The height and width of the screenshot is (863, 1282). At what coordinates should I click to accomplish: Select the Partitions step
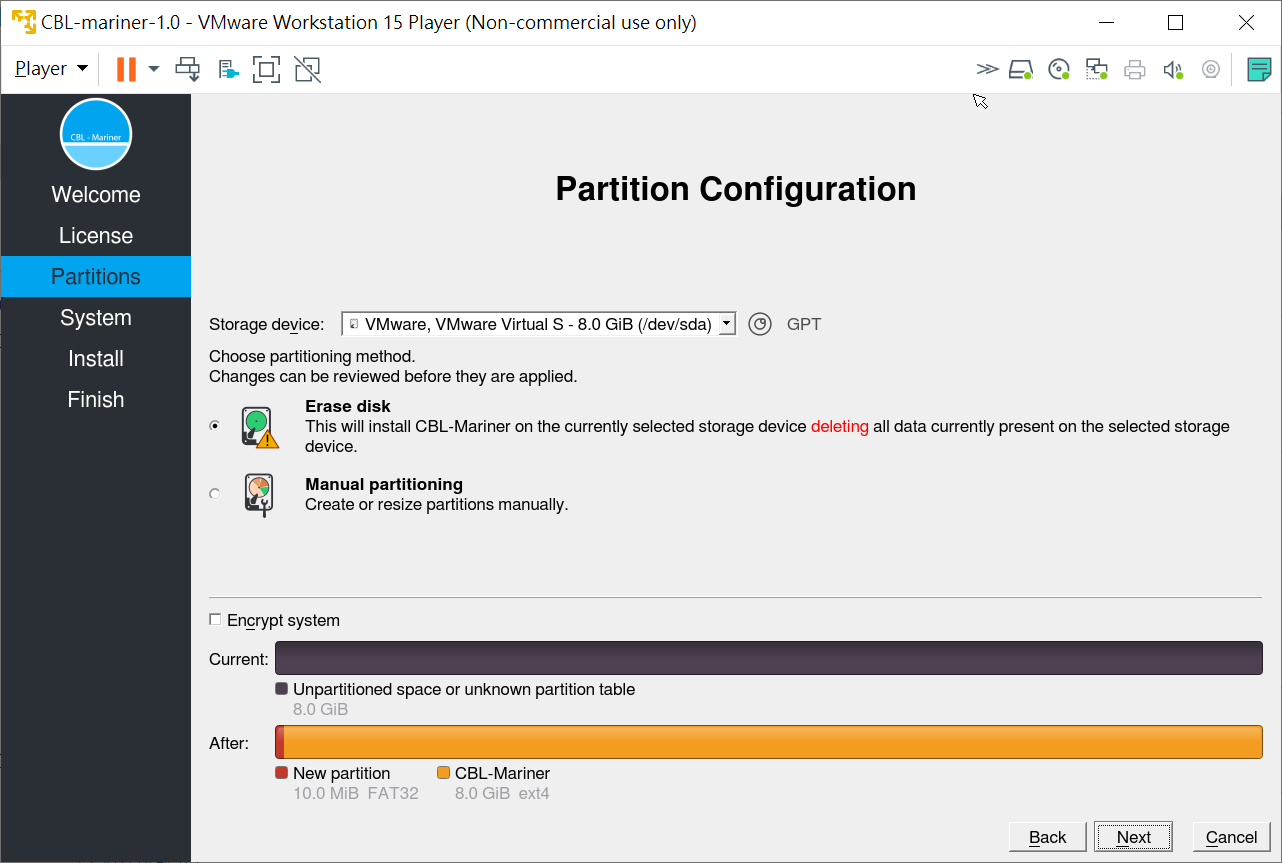[x=96, y=277]
